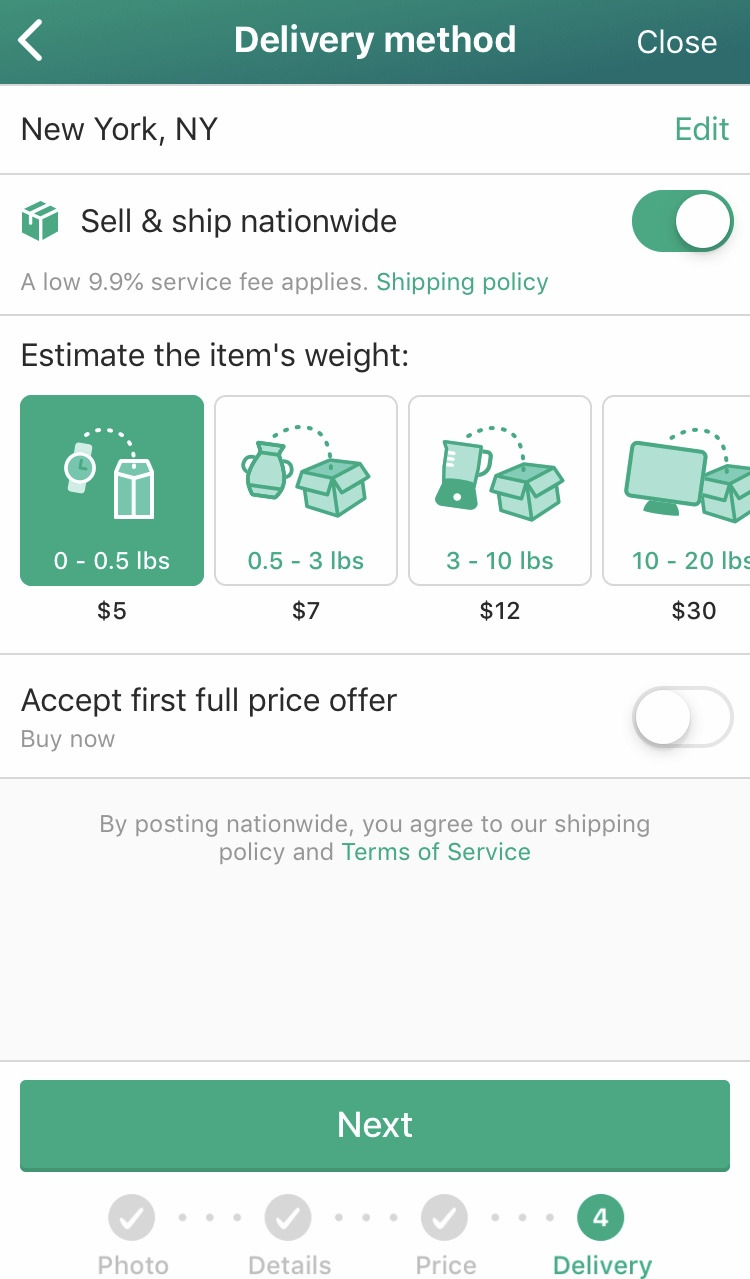Go to the Price step label
Image resolution: width=750 pixels, height=1279 pixels.
(x=446, y=1265)
